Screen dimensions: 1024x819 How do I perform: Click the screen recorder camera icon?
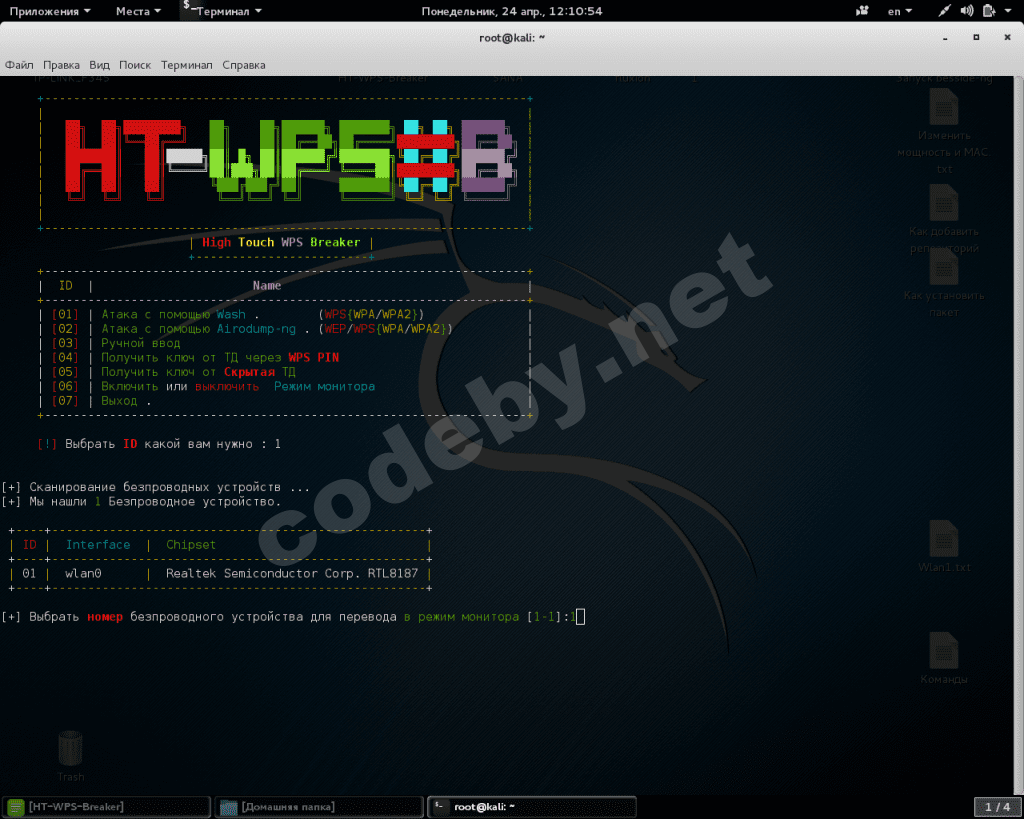click(x=862, y=10)
